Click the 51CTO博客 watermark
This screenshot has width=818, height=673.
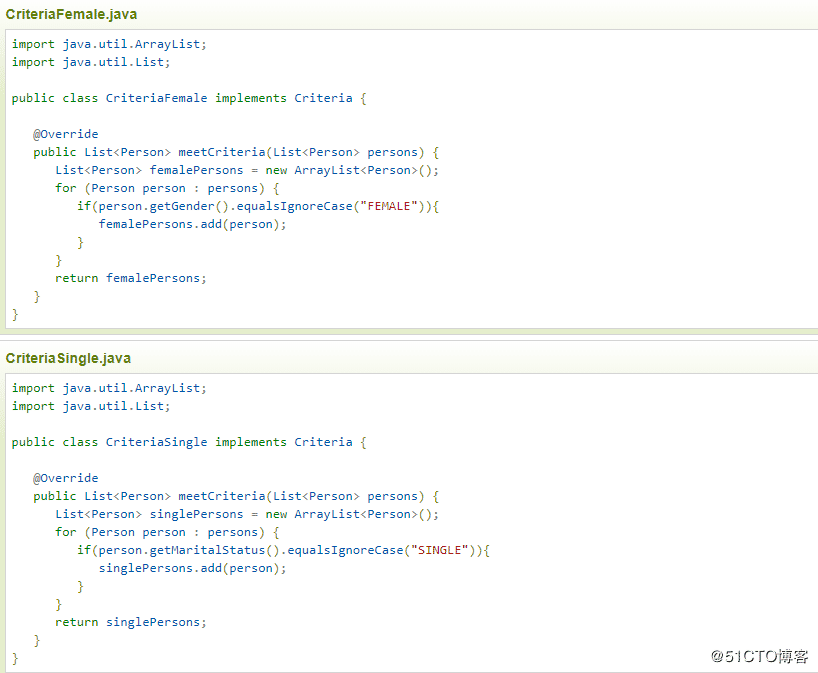click(x=759, y=656)
